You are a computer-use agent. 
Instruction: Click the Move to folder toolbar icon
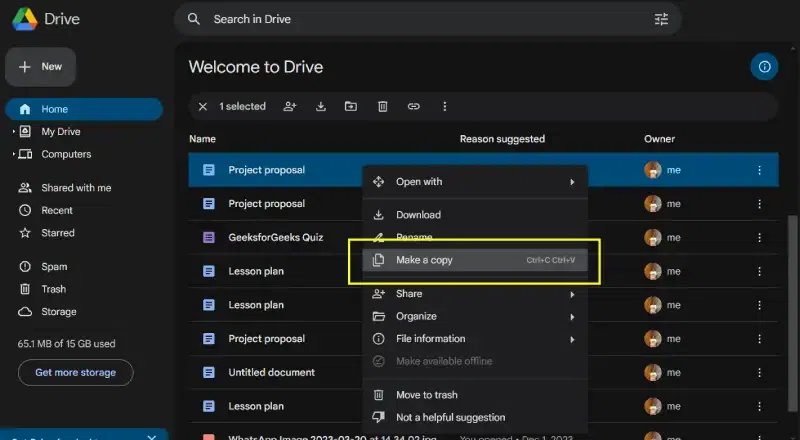pyautogui.click(x=351, y=106)
